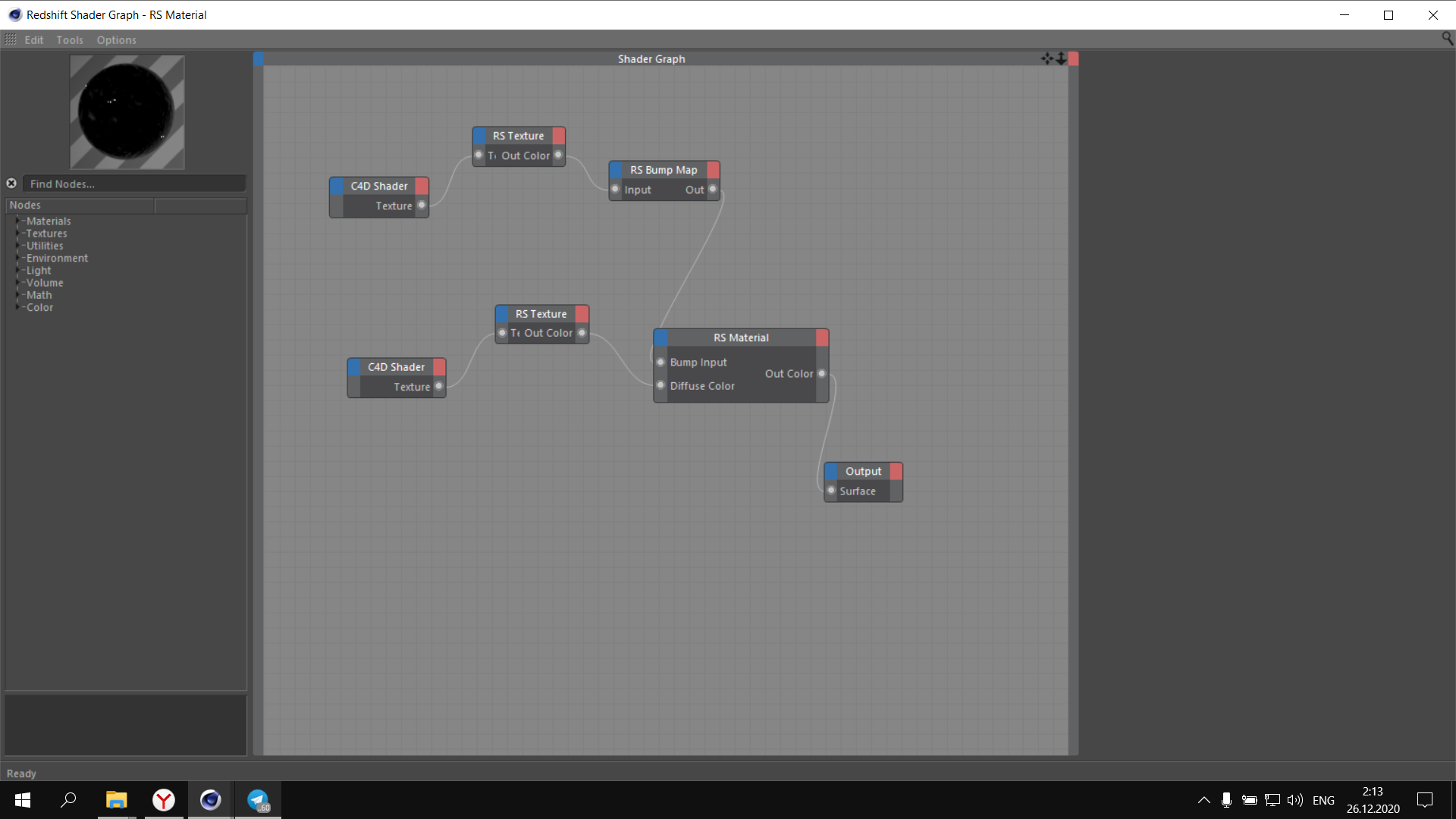Expand the Environment node category
This screenshot has height=819, width=1456.
coord(17,258)
